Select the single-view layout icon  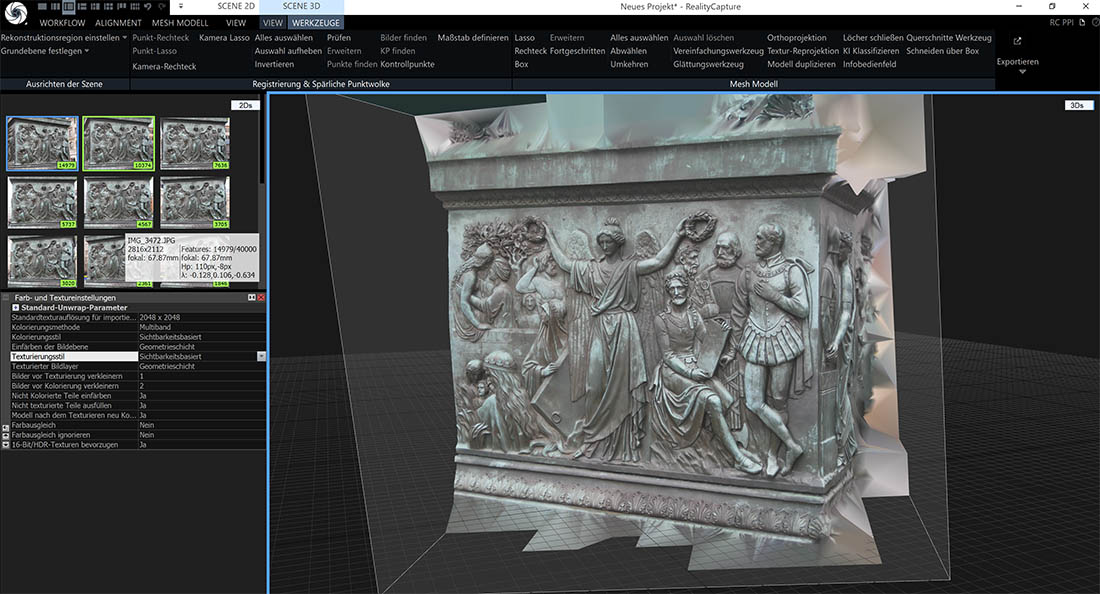coord(41,6)
